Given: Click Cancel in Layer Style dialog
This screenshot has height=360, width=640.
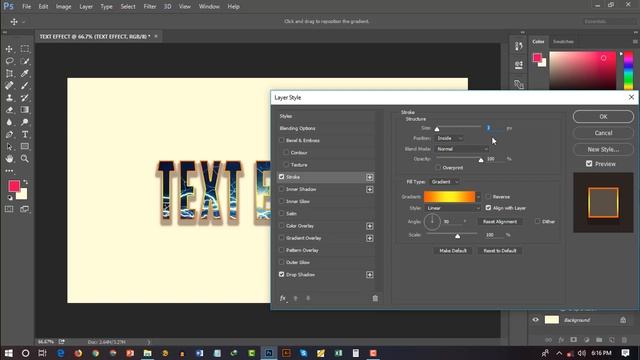Looking at the screenshot, I should tap(603, 133).
